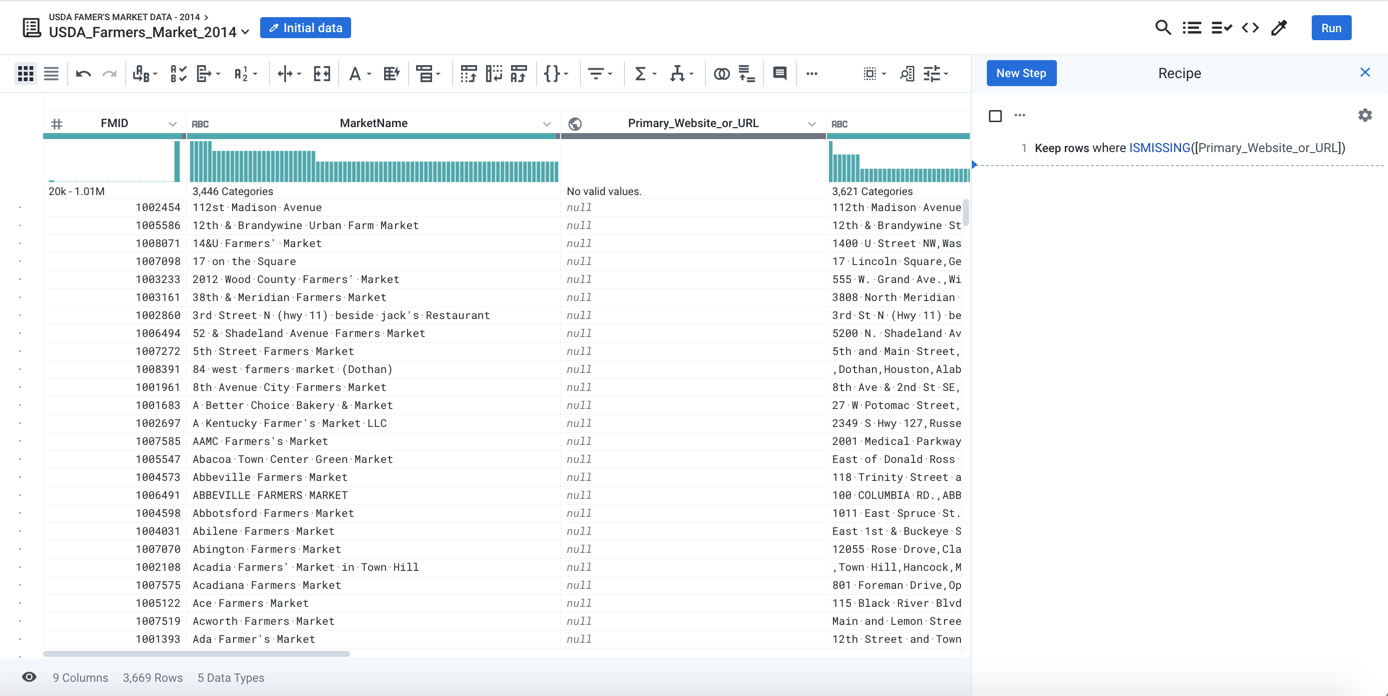Image resolution: width=1388 pixels, height=696 pixels.
Task: Click the eyedropper icon near Run
Action: click(x=1279, y=28)
